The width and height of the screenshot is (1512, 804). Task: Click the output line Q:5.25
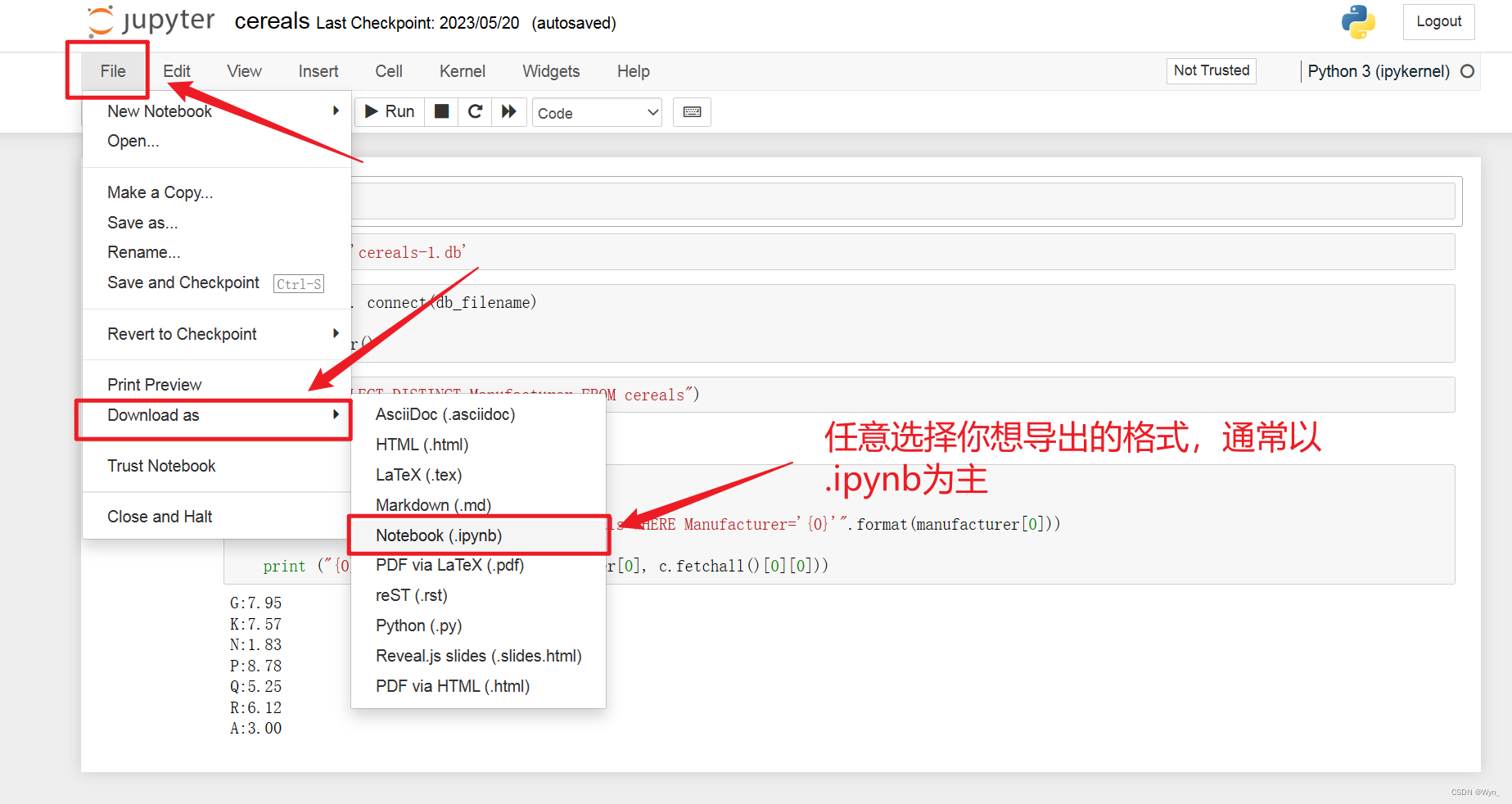tap(255, 687)
